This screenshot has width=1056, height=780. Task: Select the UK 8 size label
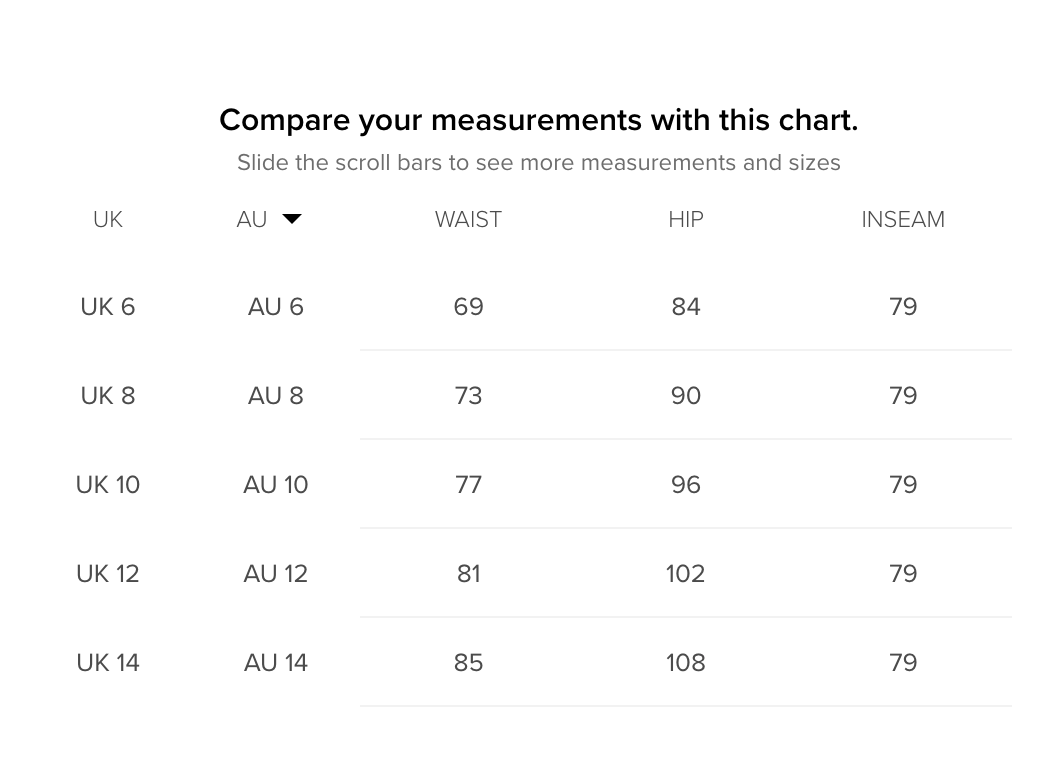[x=108, y=396]
